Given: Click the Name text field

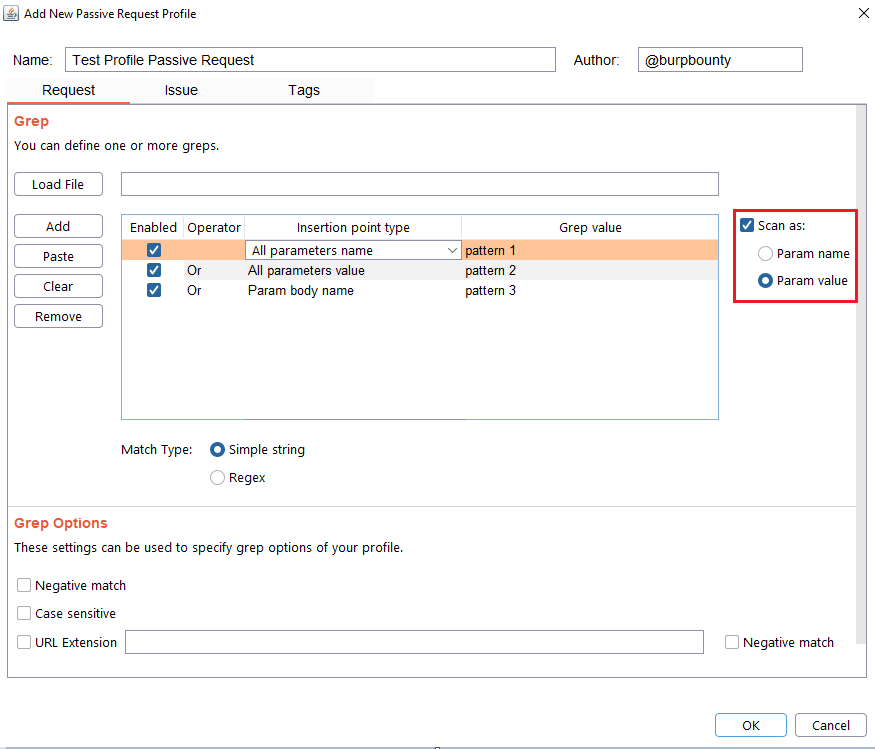Looking at the screenshot, I should tap(310, 60).
